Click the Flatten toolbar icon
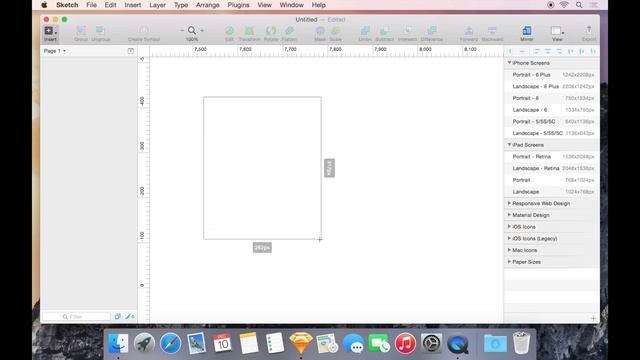The image size is (640, 360). 289,31
